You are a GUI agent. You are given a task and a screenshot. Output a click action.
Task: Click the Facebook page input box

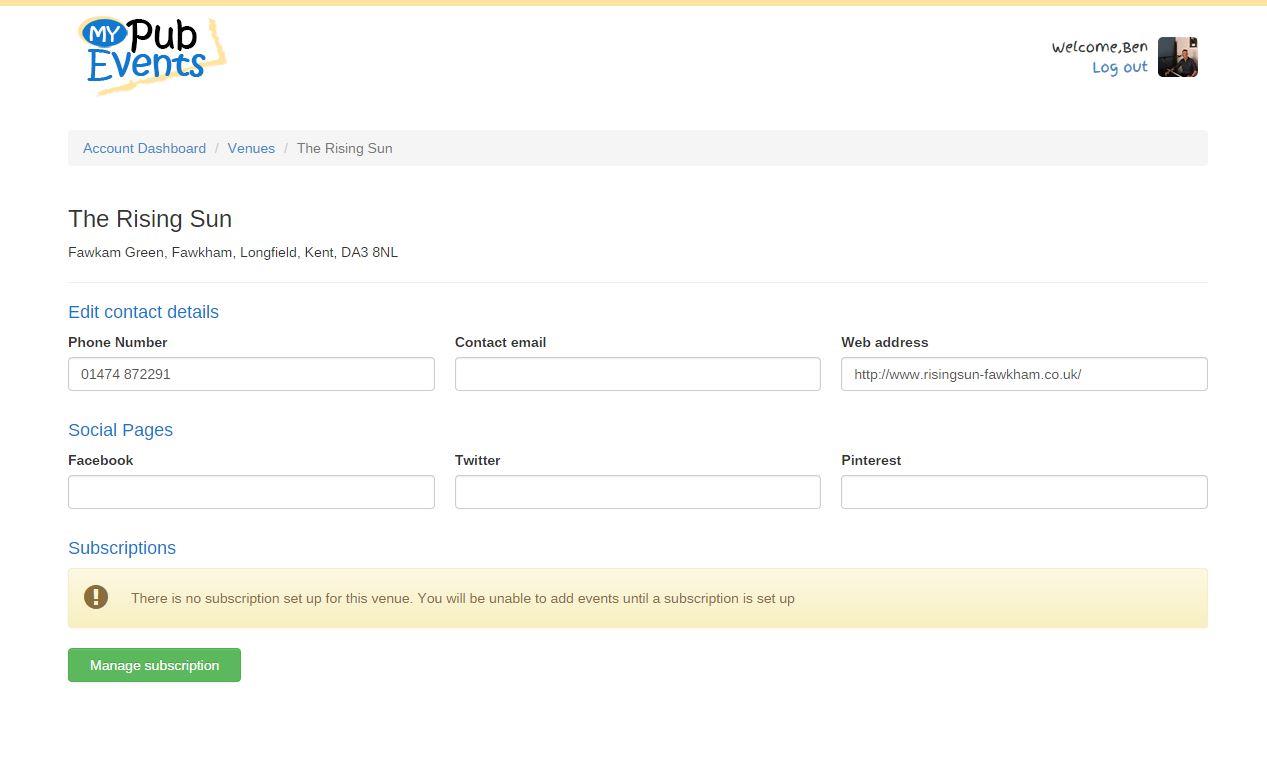click(x=251, y=492)
